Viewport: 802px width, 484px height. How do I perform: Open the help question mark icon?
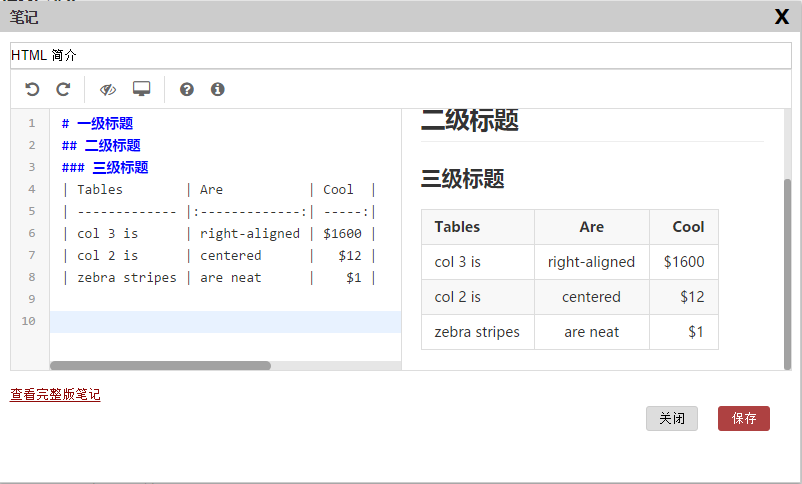(x=186, y=90)
